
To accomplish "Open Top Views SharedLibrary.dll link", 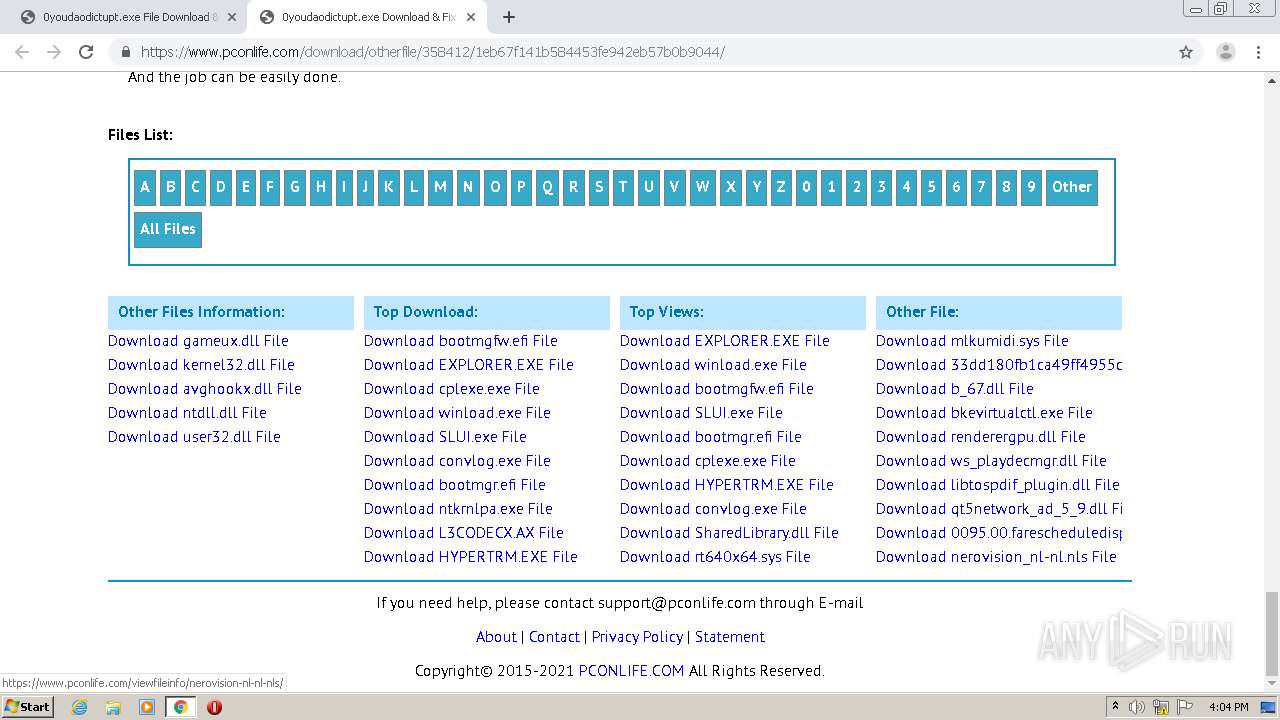I will 729,533.
